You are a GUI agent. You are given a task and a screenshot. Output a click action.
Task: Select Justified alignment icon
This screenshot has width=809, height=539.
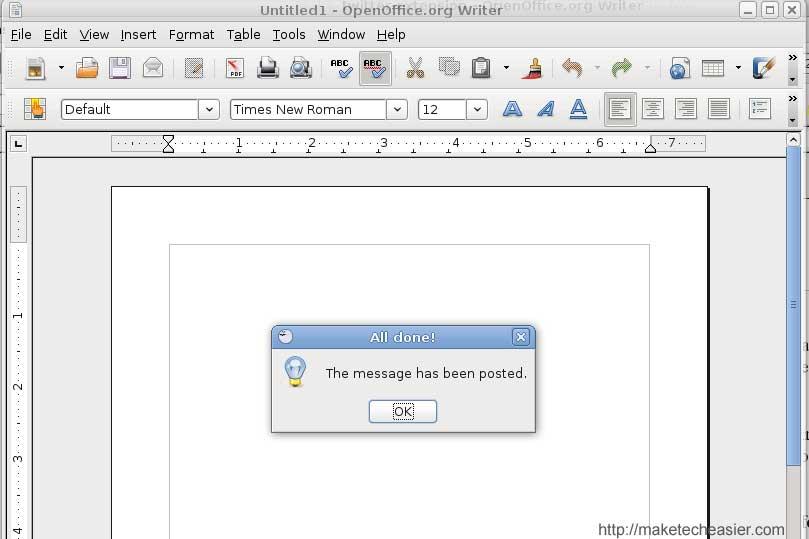(719, 109)
